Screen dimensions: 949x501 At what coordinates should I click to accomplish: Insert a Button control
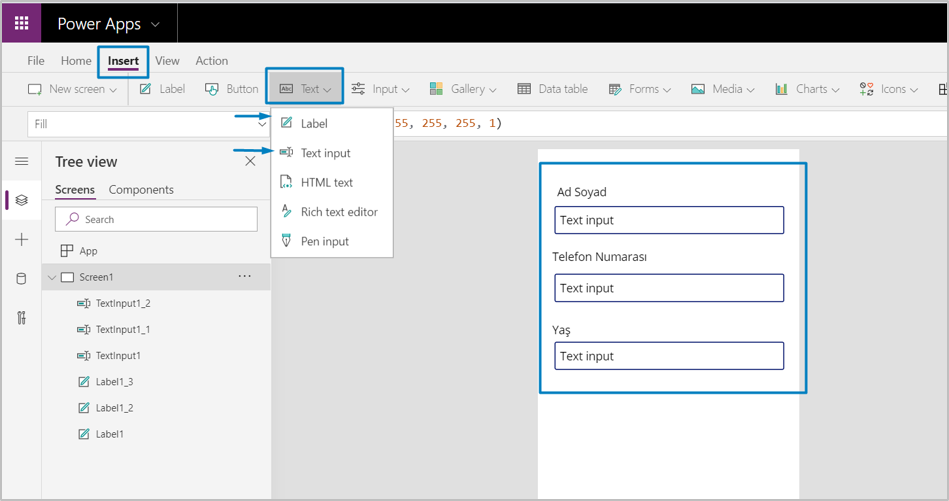[x=232, y=89]
